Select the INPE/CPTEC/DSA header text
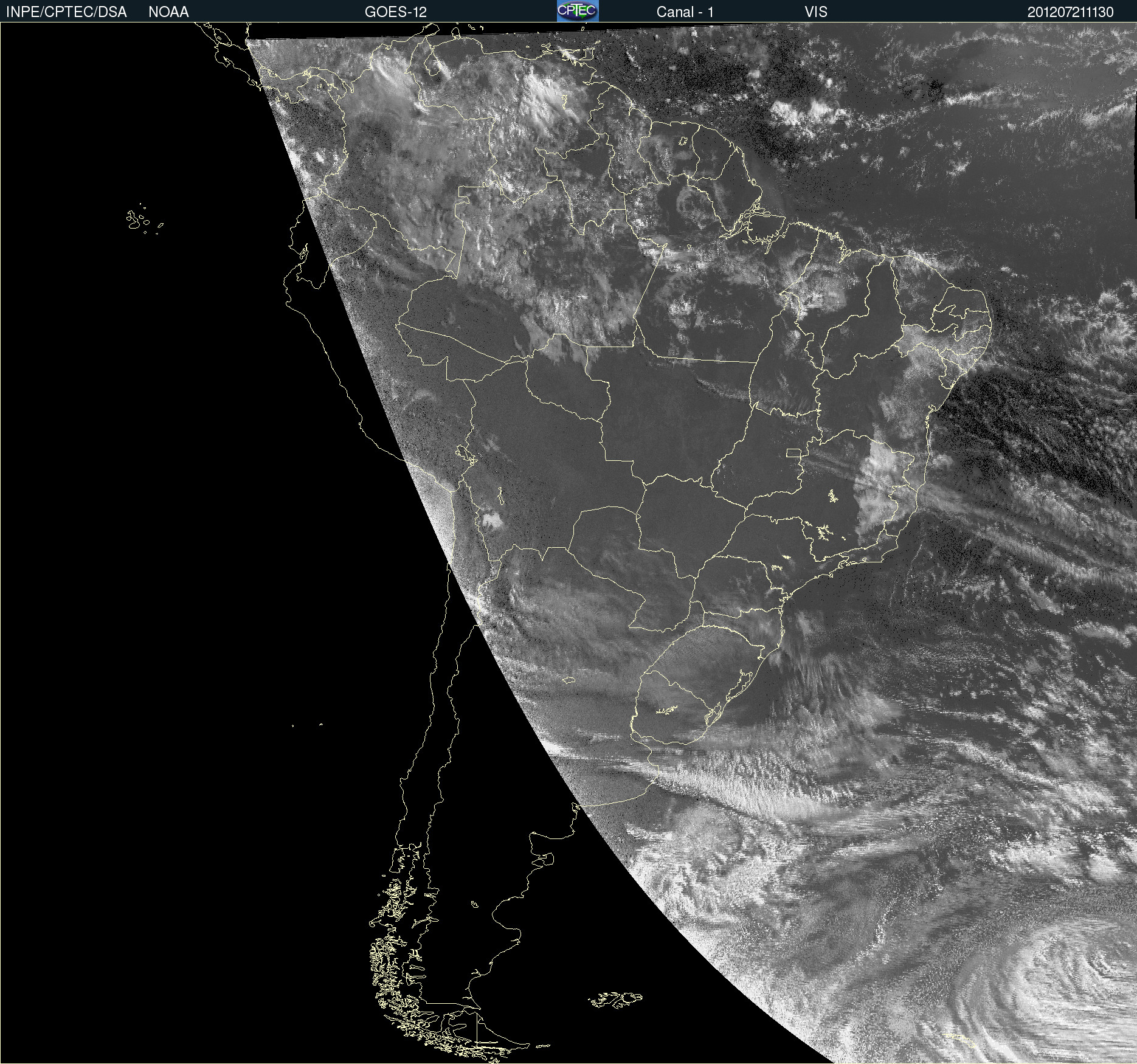Screen dimensions: 1137x1064 point(66,12)
